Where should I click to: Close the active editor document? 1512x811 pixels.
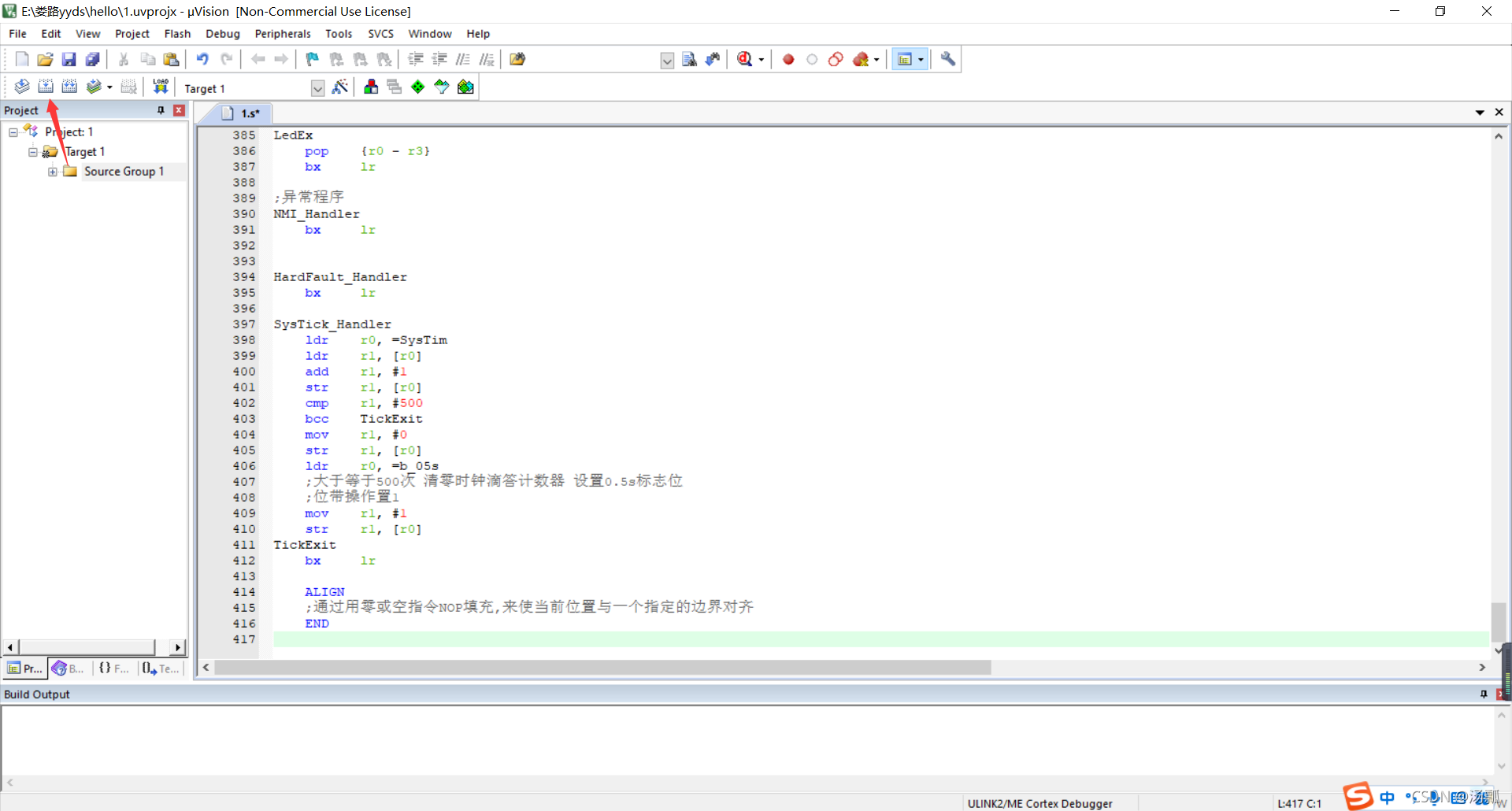coord(1499,113)
